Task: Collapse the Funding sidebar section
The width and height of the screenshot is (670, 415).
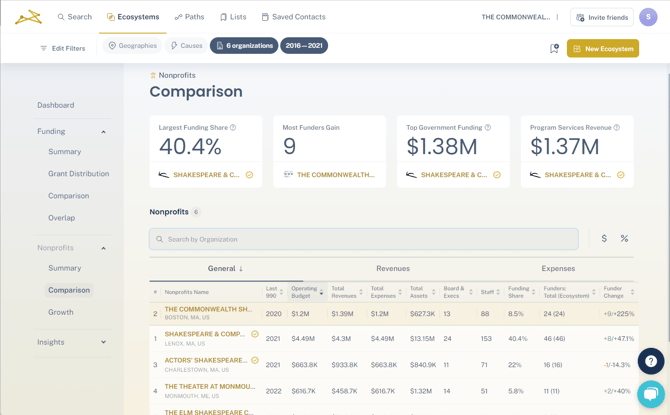Action: (103, 132)
